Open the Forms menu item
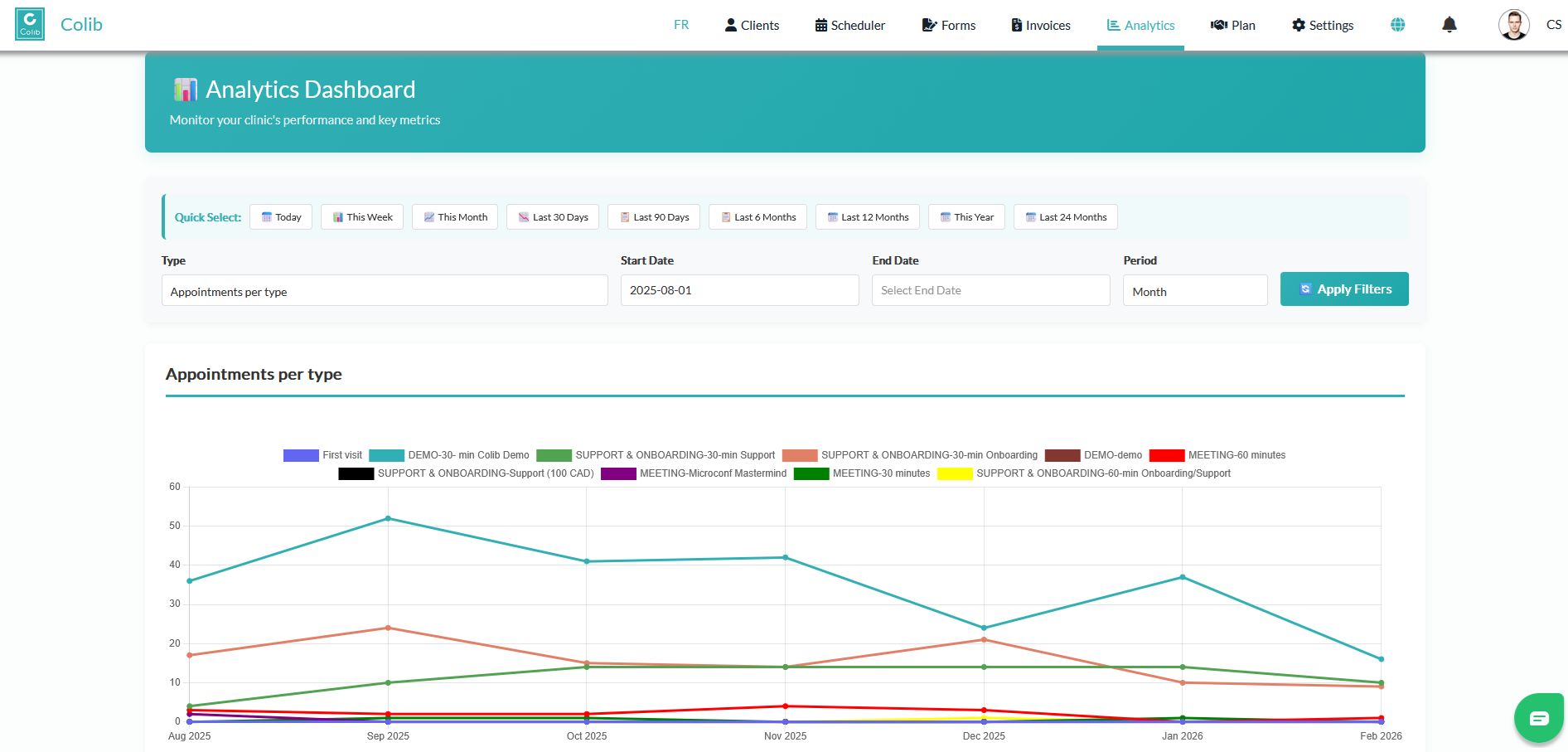This screenshot has width=1568, height=752. (x=949, y=26)
